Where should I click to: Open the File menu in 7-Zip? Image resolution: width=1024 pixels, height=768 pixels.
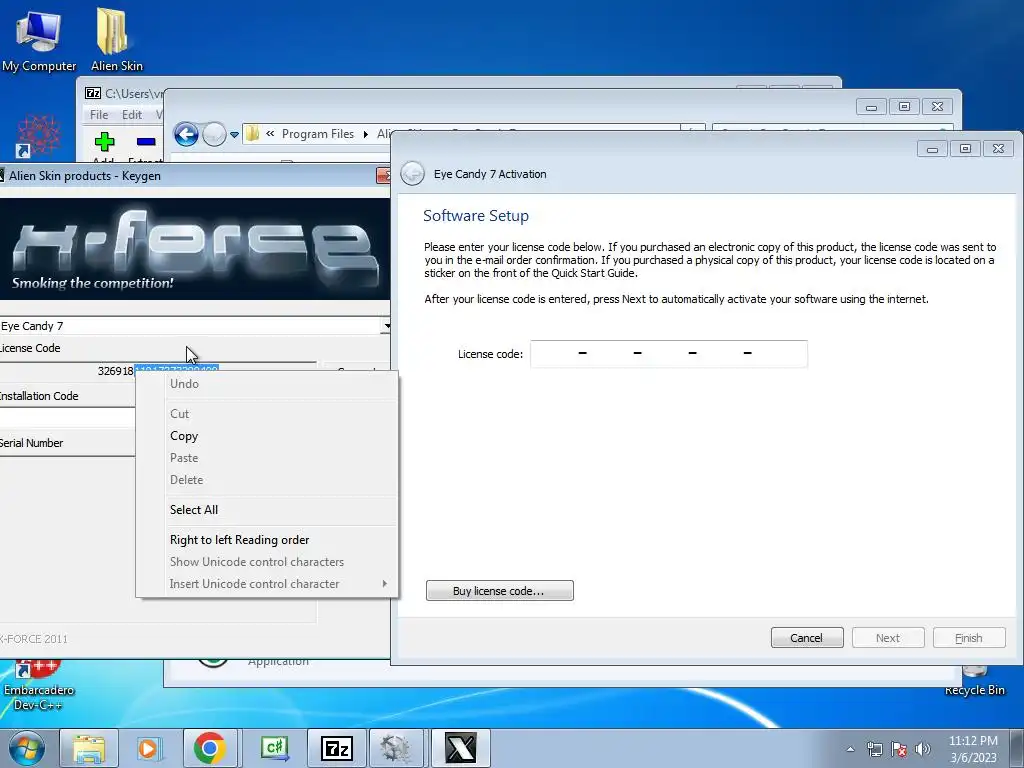click(x=99, y=115)
